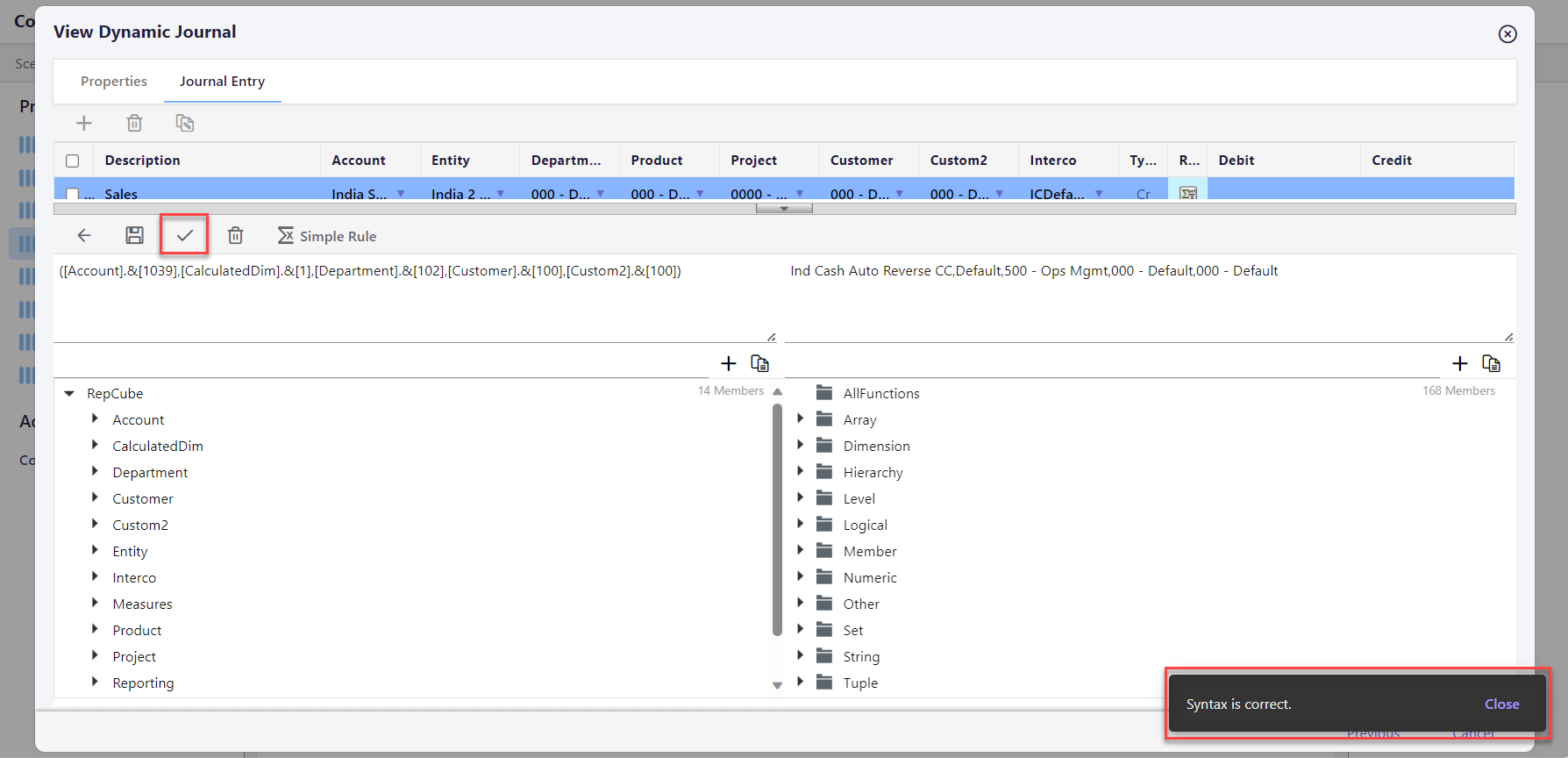Delete the rule using the lower trash icon
Screen dimensions: 1568x758
coord(235,235)
